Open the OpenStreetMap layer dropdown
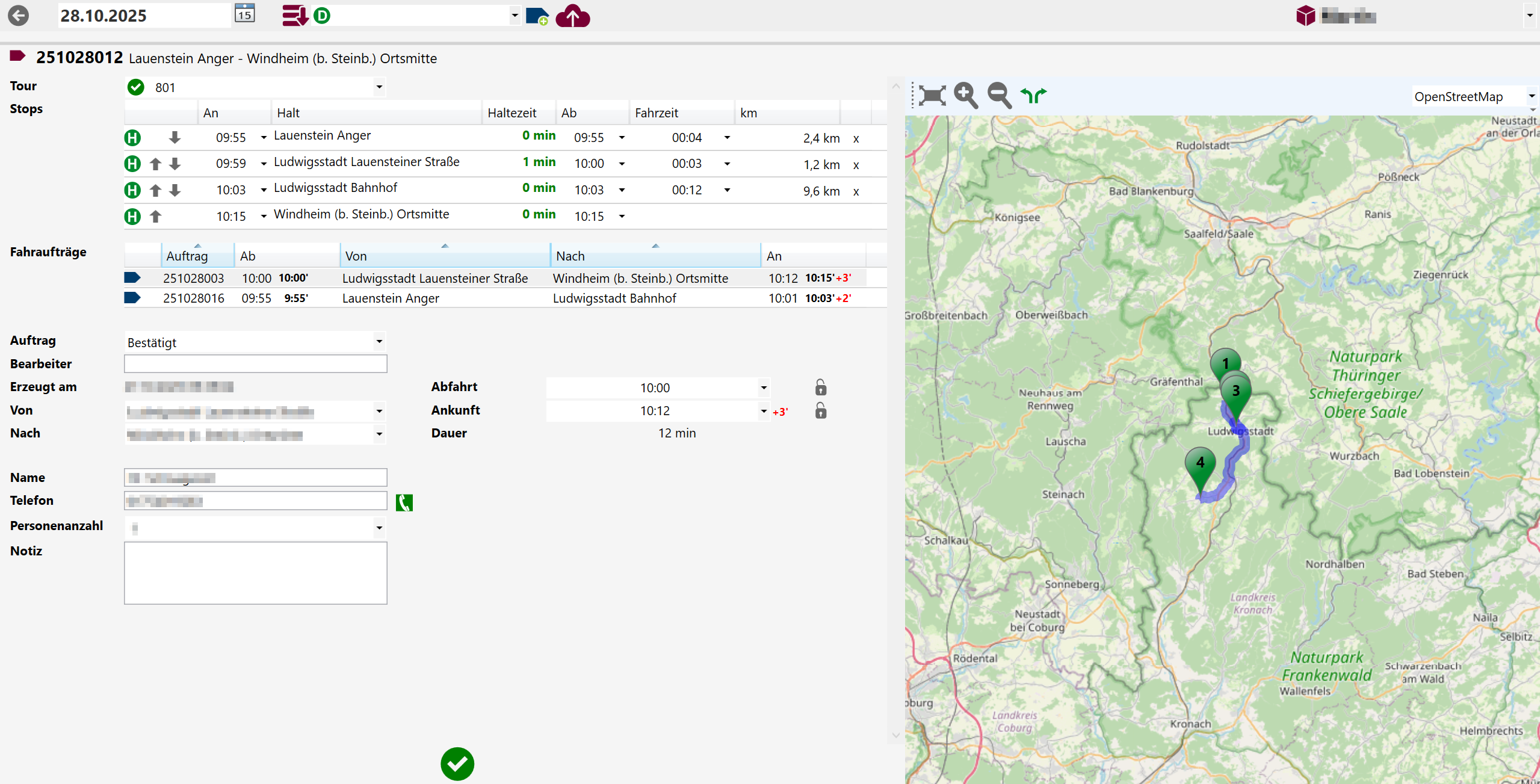This screenshot has width=1540, height=784. 1532,96
